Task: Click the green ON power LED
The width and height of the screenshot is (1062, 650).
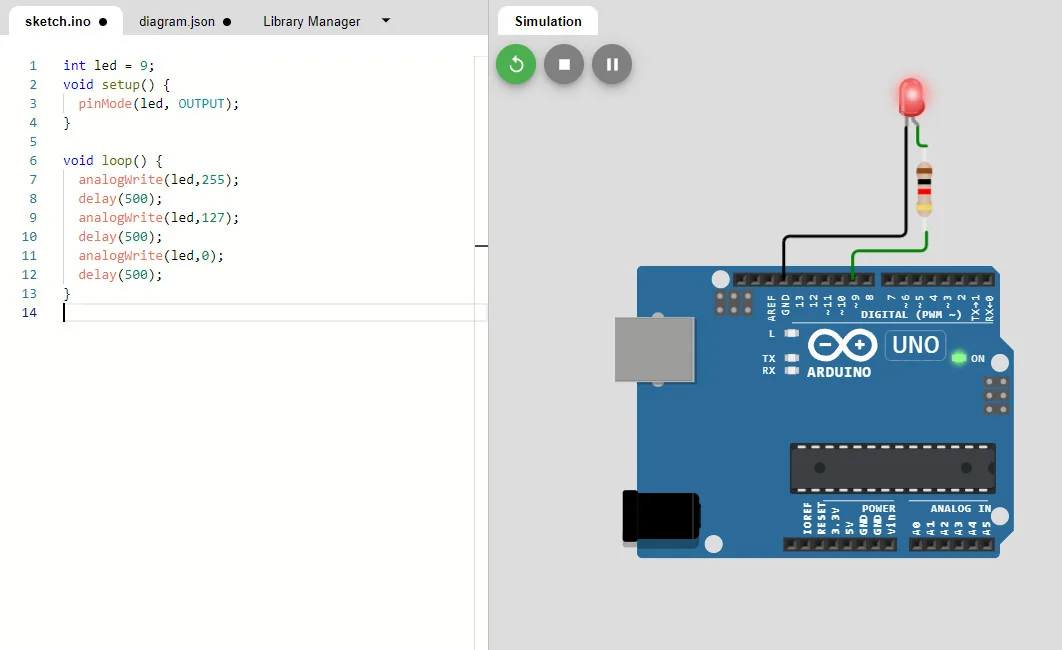Action: (959, 358)
